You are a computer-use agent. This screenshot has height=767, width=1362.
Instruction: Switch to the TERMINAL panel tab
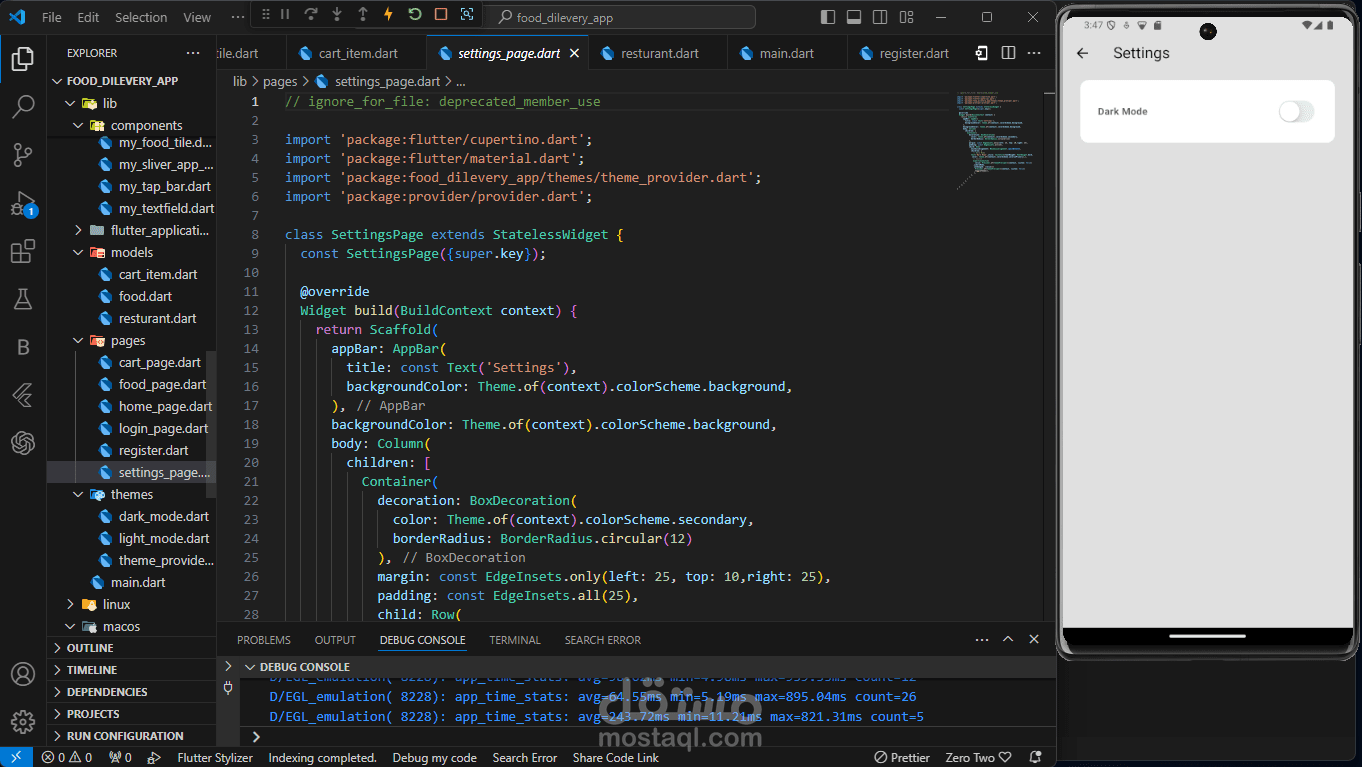click(x=515, y=640)
